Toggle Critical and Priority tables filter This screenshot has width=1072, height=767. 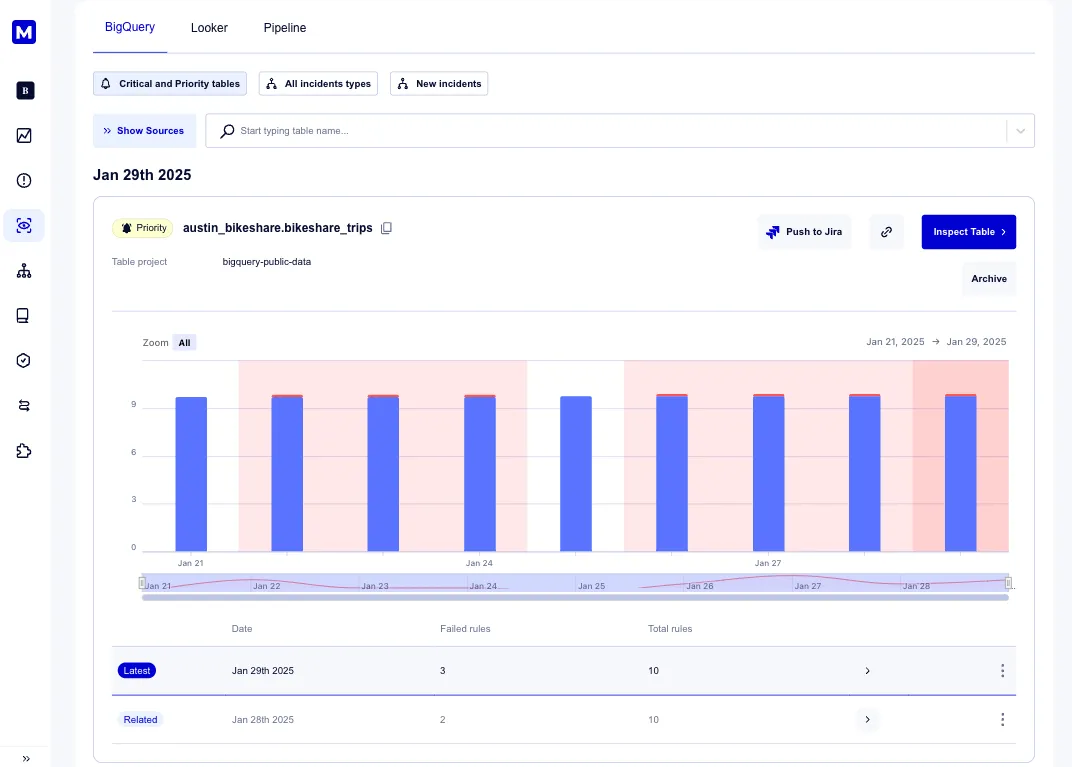(x=170, y=84)
